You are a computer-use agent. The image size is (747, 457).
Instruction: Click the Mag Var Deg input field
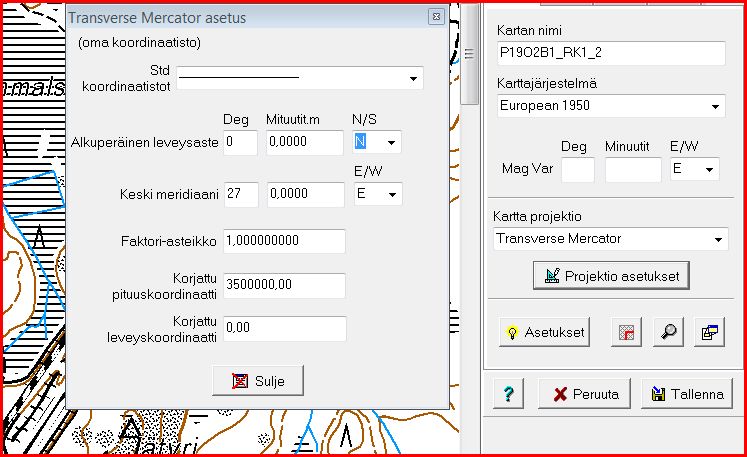(577, 169)
